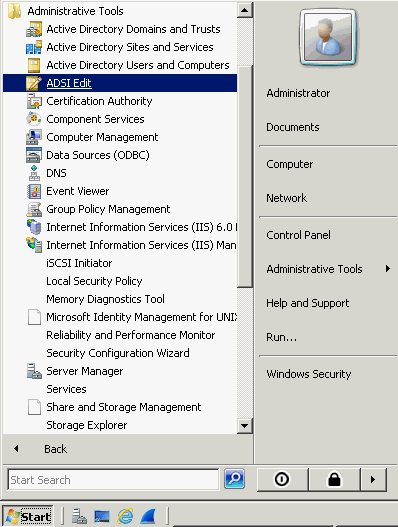Open Active Directory Sites and Services icon

tap(34, 47)
